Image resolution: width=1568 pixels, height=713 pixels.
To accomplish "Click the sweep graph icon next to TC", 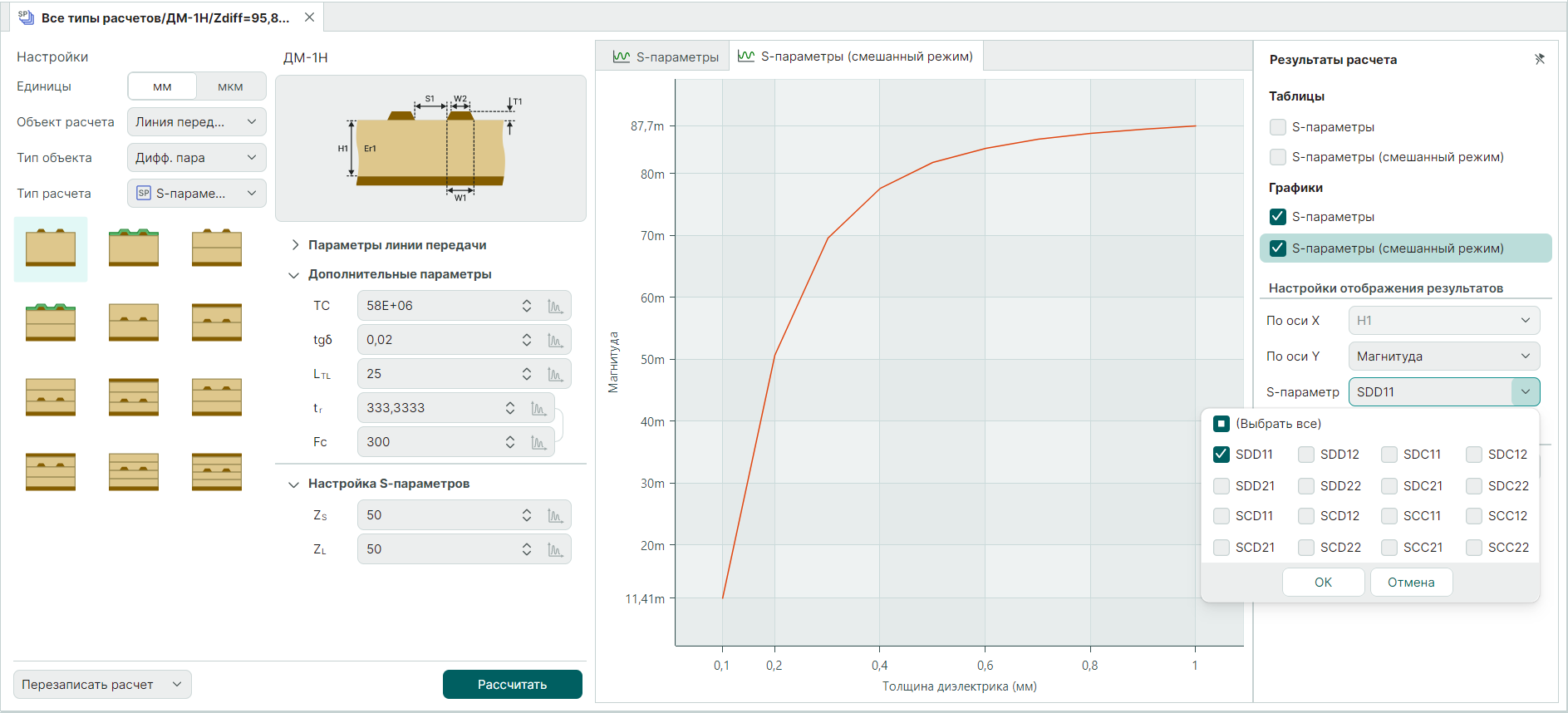I will click(555, 306).
